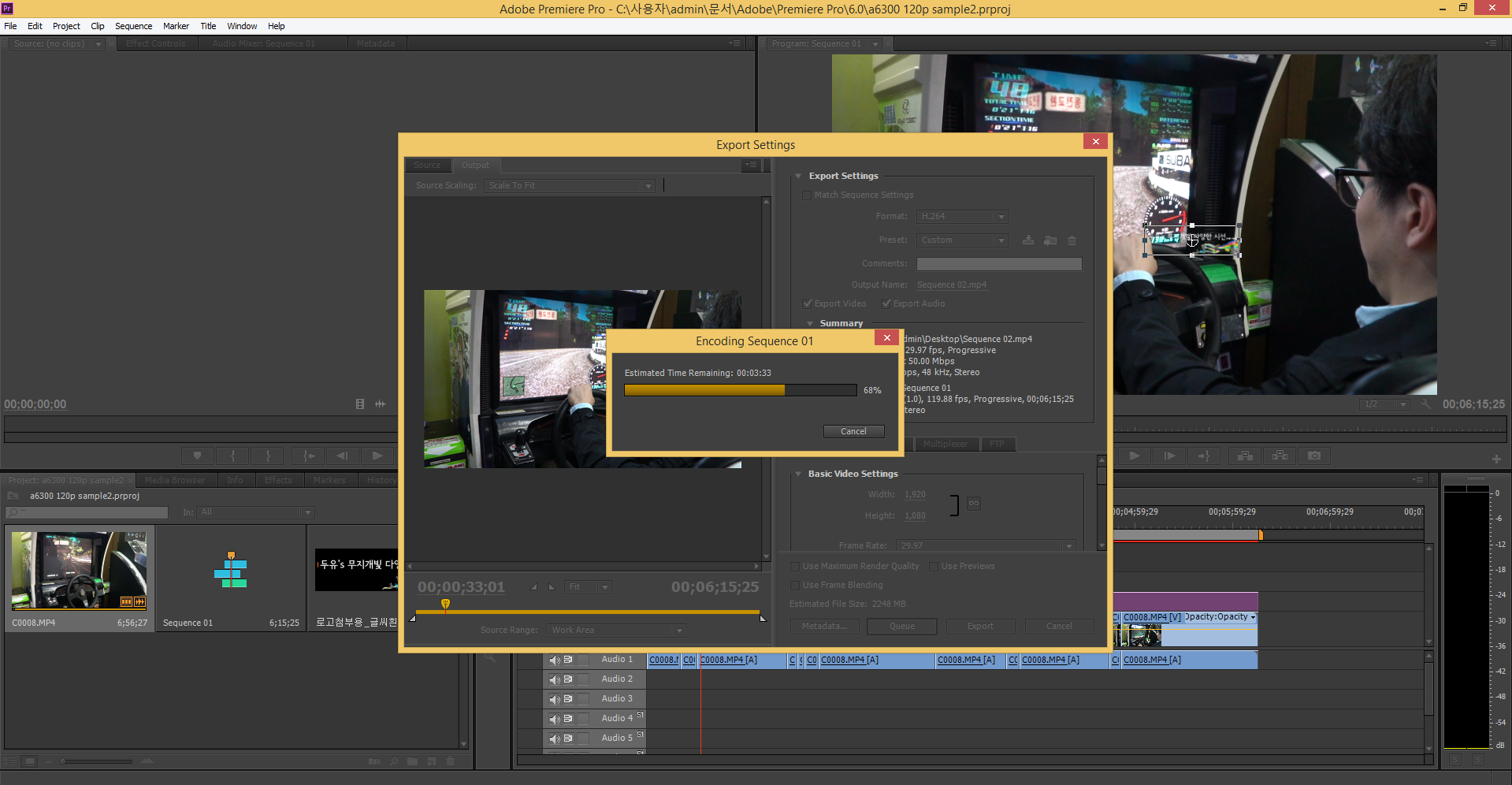Toggle the Export Video checkbox

[808, 303]
